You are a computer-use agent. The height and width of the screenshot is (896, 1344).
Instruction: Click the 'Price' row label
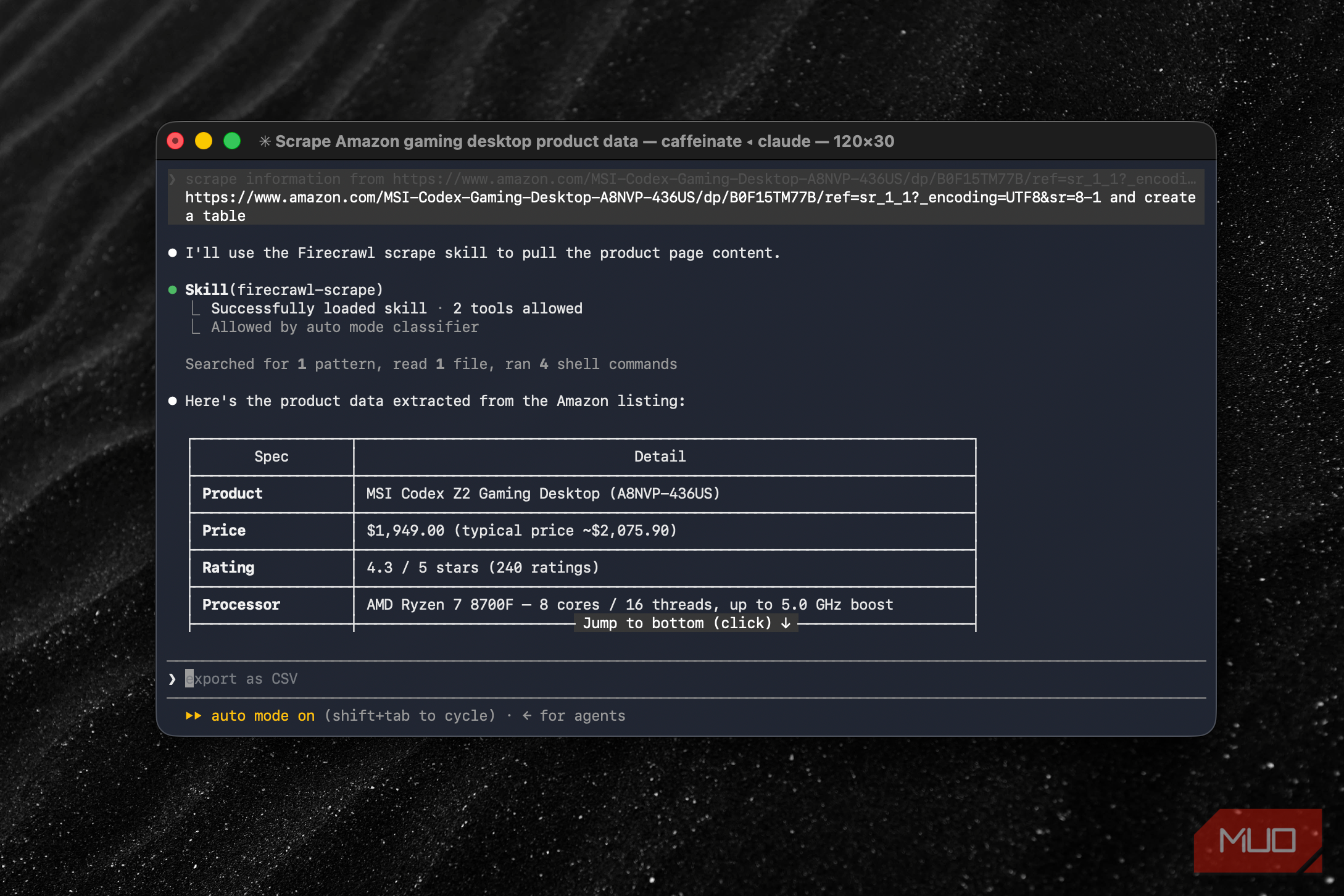click(x=224, y=531)
